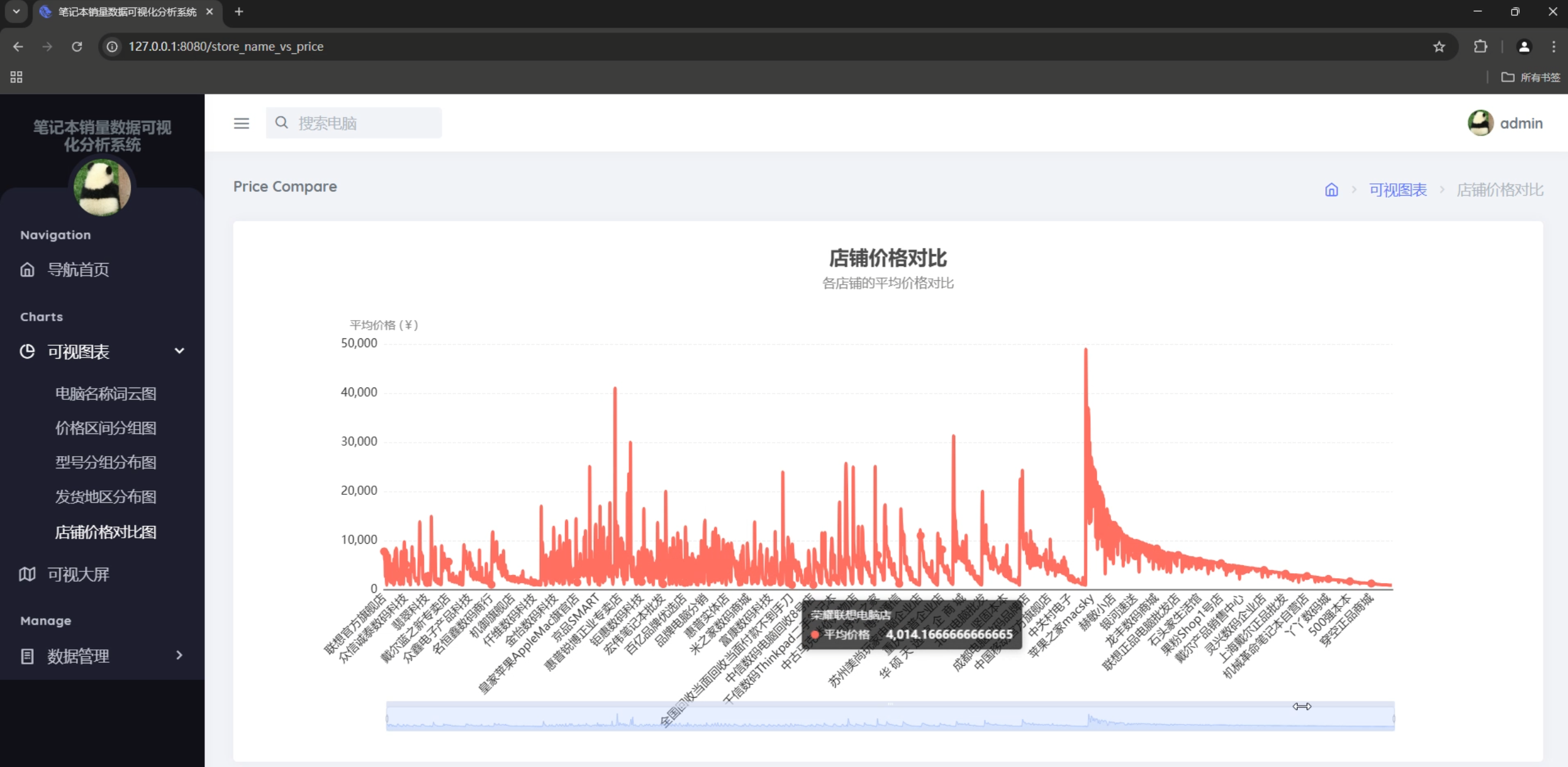The height and width of the screenshot is (767, 1568).
Task: Collapse the 可视图表 menu chevron
Action: (179, 351)
